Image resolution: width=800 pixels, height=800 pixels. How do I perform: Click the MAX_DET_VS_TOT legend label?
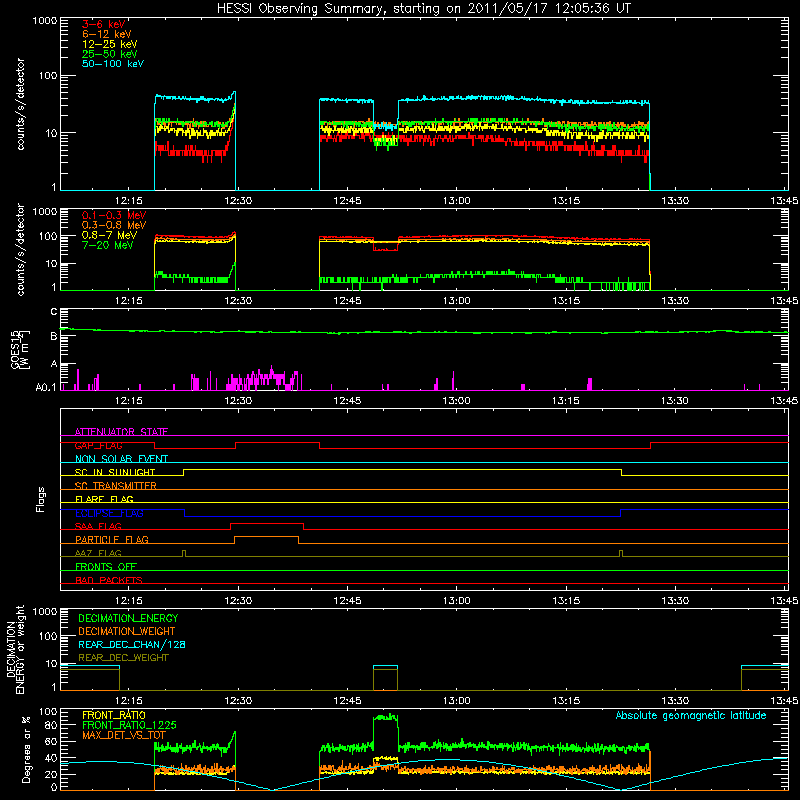click(x=124, y=735)
